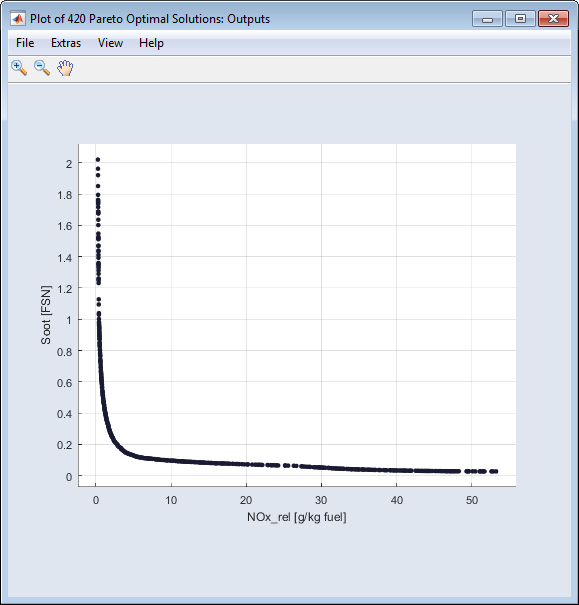Activate the Pan hand tool
The height and width of the screenshot is (605, 579).
pyautogui.click(x=65, y=68)
